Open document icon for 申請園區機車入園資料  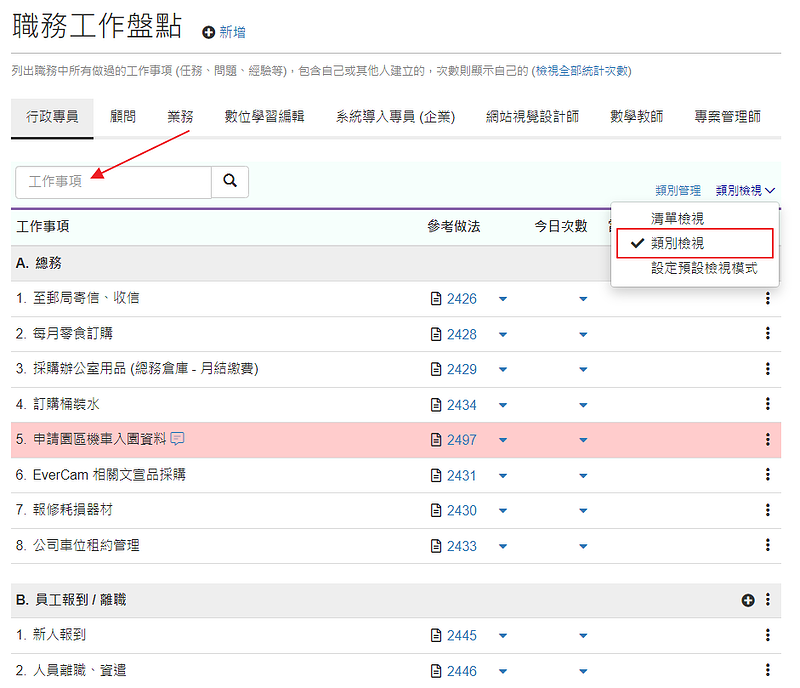[436, 439]
